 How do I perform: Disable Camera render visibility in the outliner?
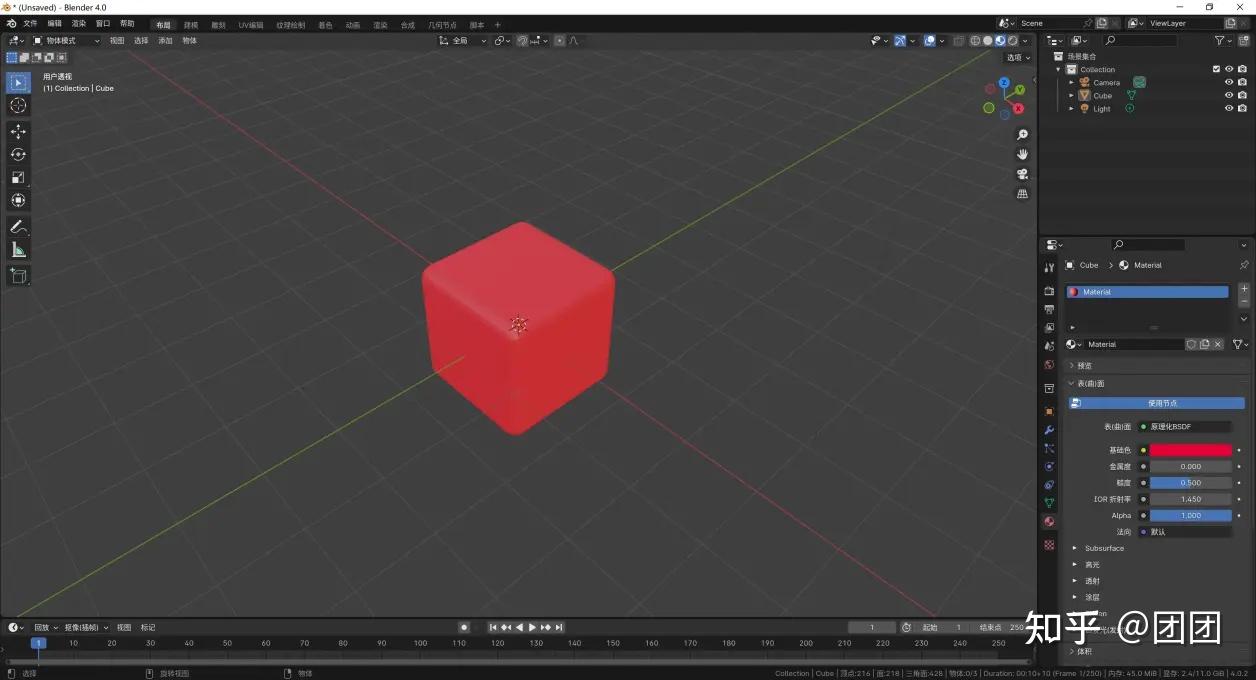tap(1242, 82)
